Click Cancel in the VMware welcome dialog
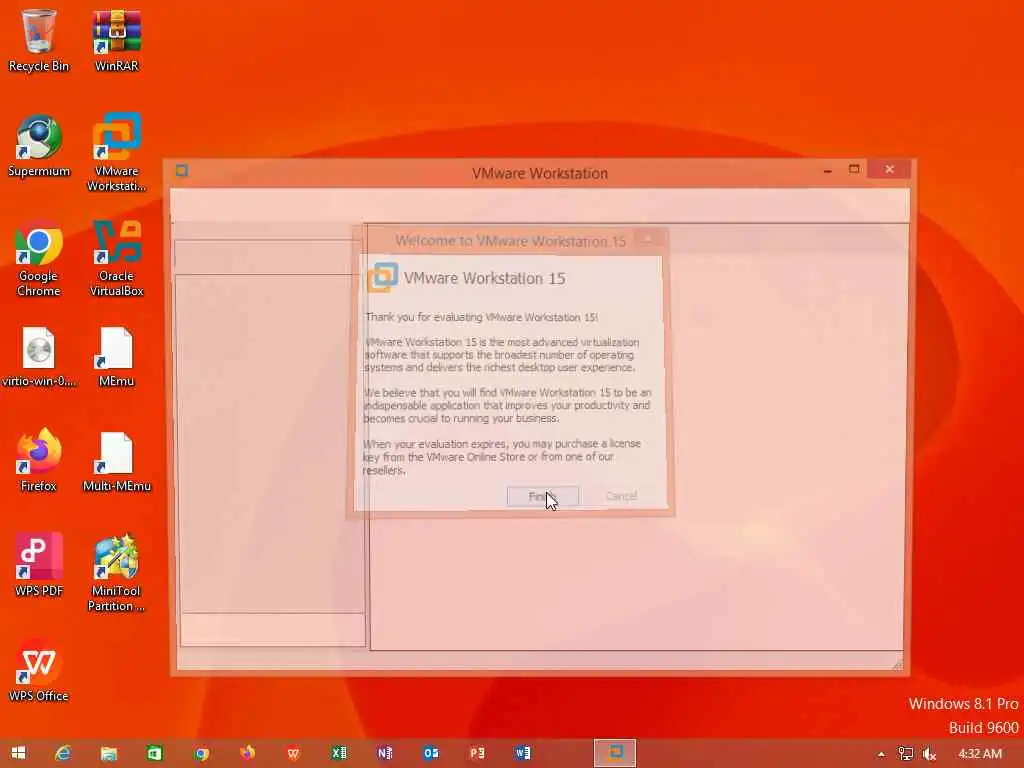 point(621,496)
